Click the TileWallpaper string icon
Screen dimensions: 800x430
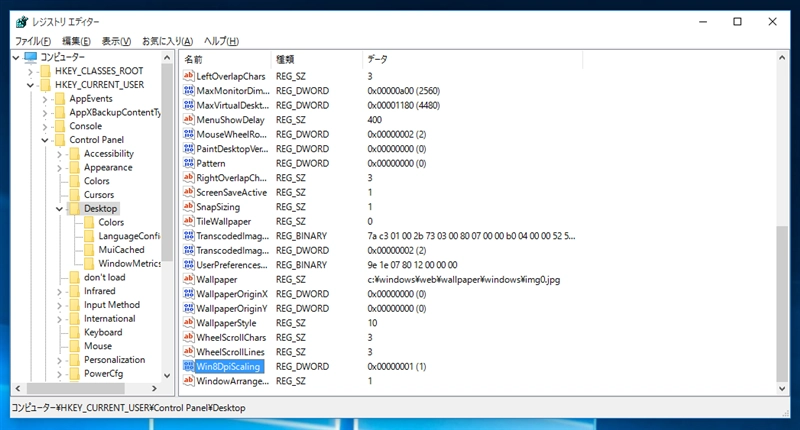coord(189,221)
